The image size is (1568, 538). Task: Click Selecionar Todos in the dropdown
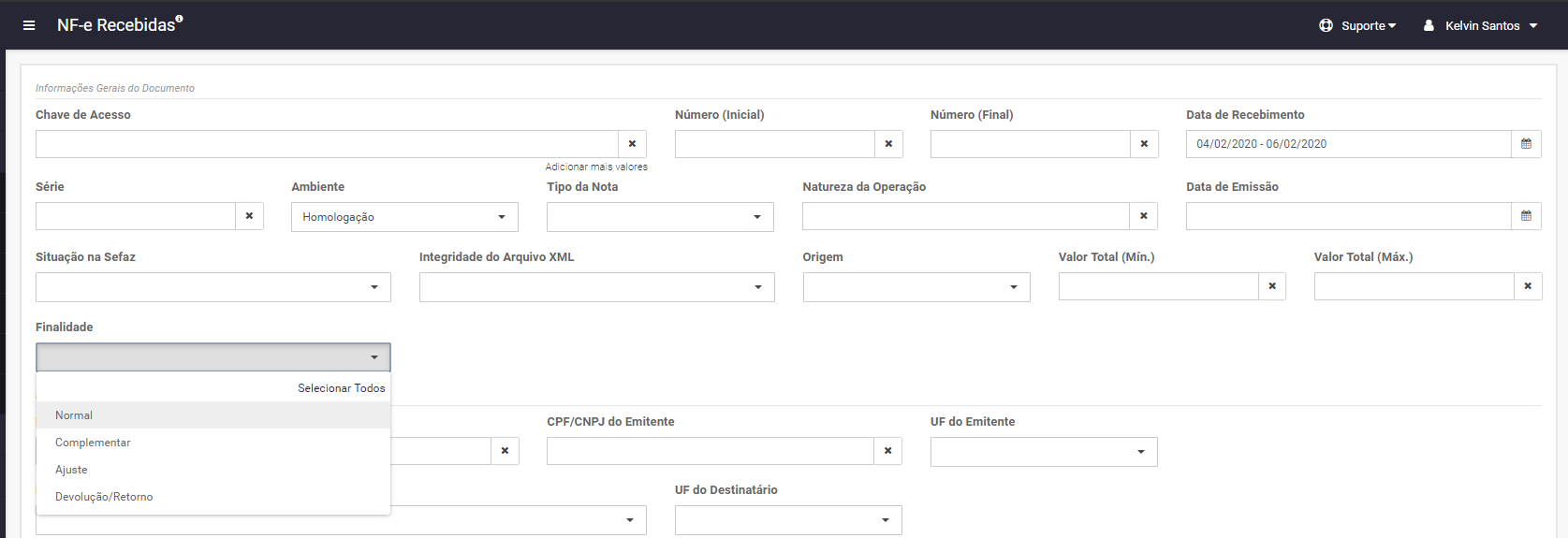click(342, 388)
